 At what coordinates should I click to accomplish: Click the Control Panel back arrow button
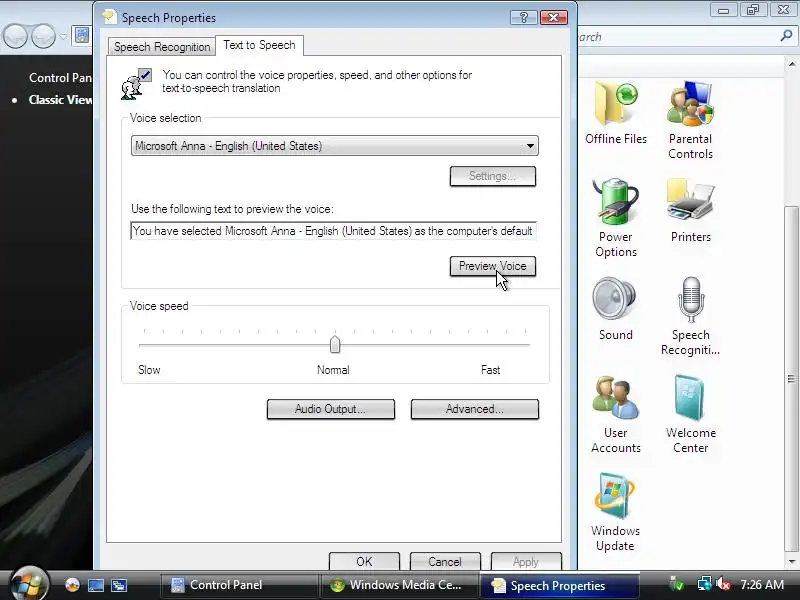[x=15, y=36]
